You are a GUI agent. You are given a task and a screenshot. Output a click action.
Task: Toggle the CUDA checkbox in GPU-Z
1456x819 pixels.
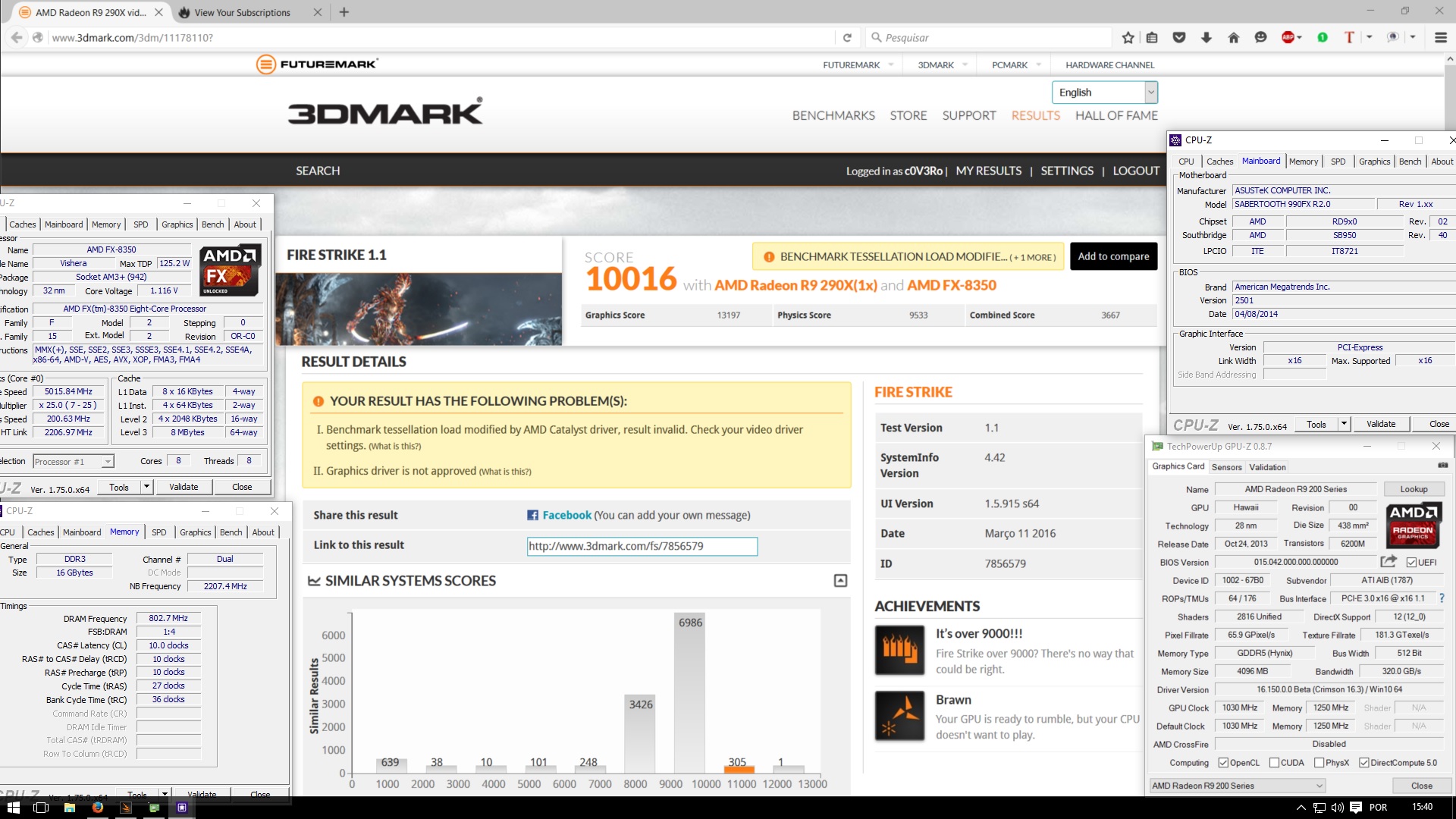[x=1274, y=763]
